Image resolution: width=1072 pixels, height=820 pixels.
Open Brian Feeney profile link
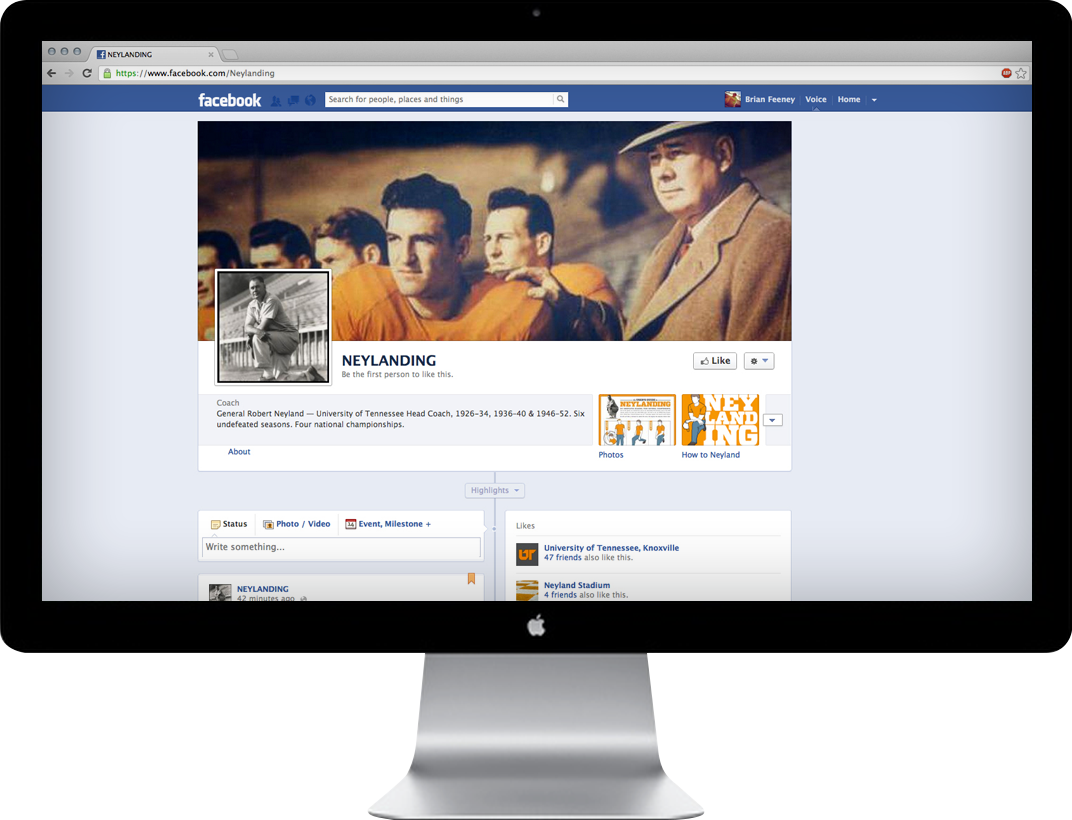(770, 99)
